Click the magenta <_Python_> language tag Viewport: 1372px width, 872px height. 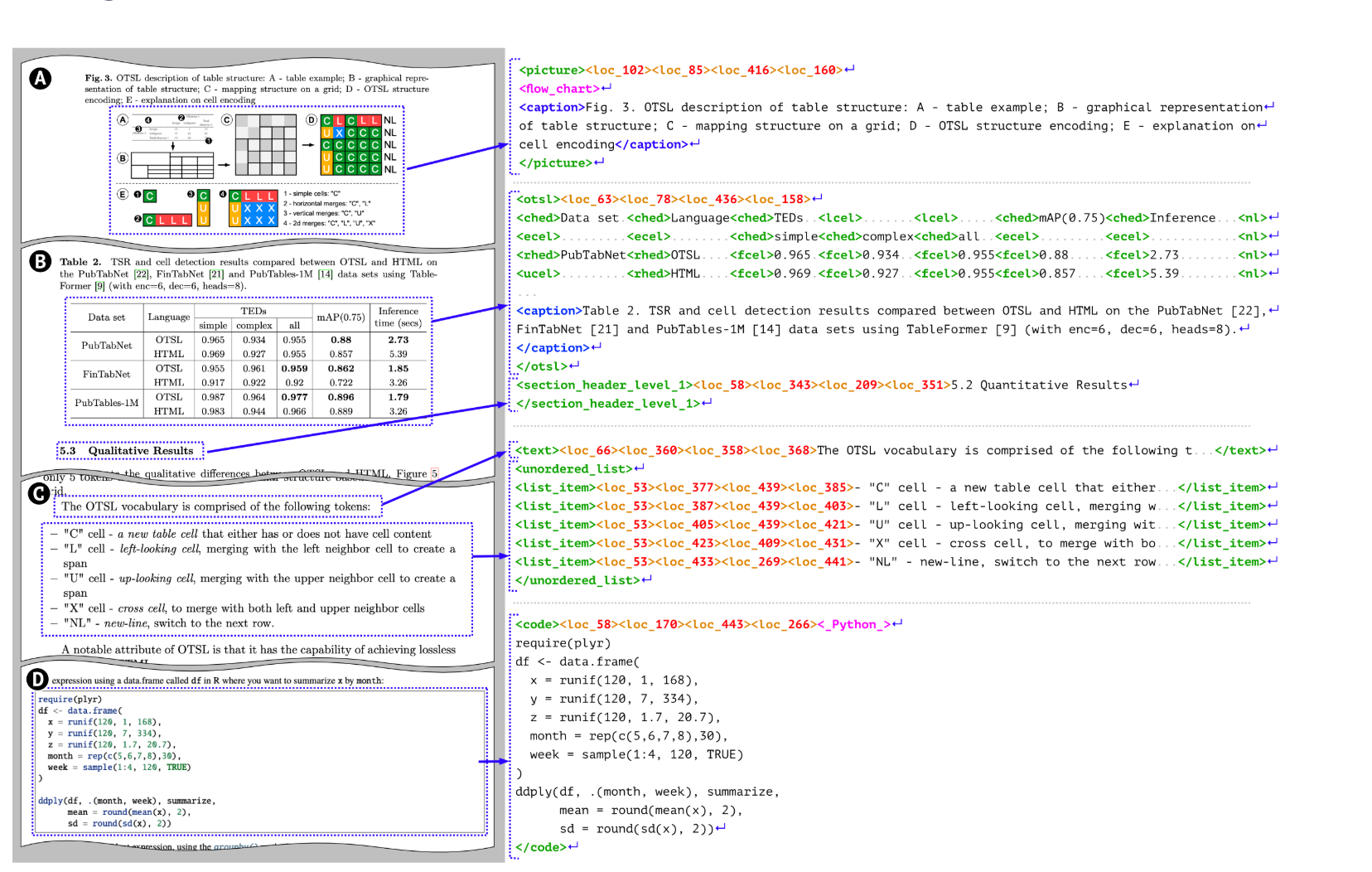[854, 624]
